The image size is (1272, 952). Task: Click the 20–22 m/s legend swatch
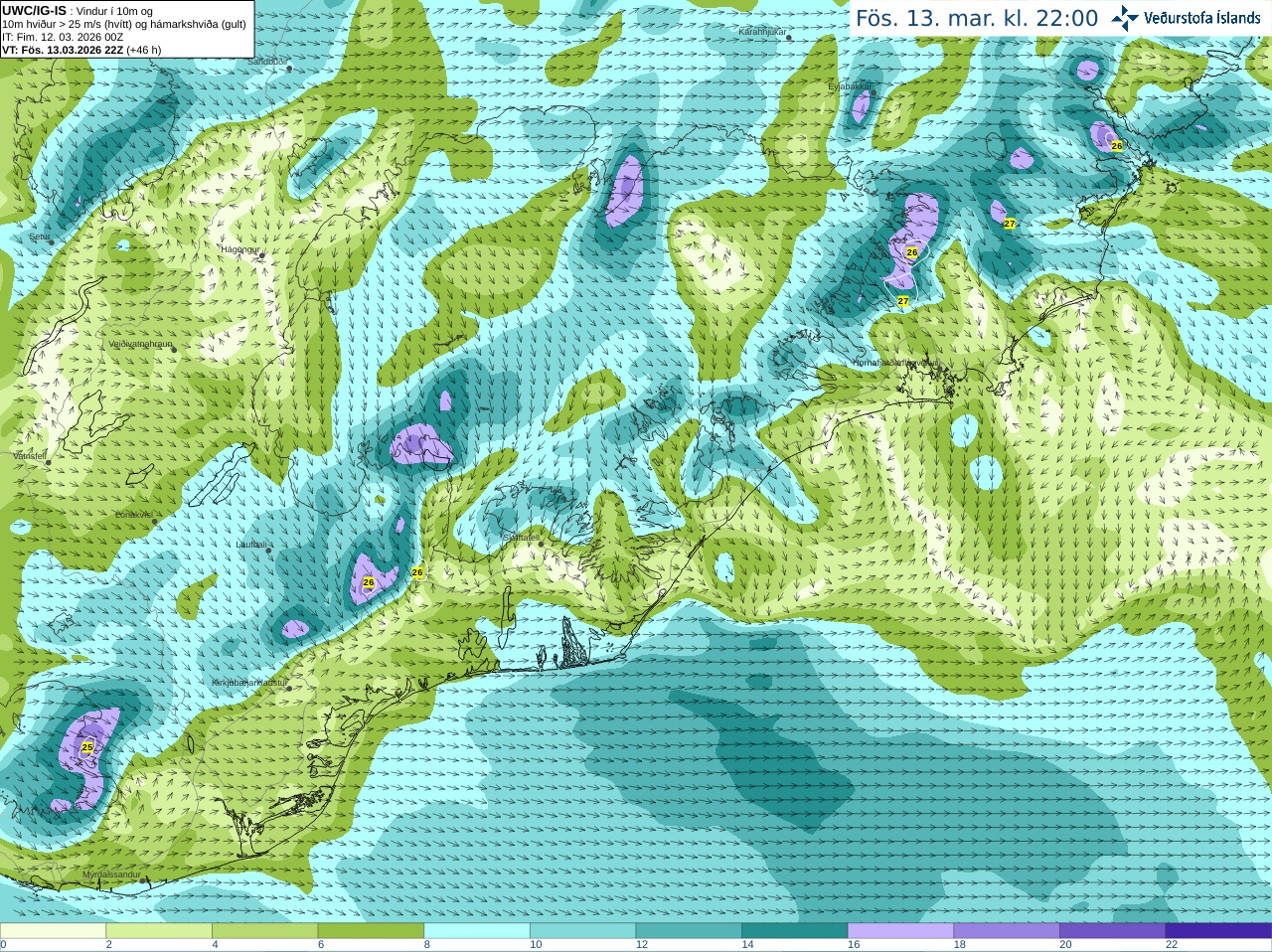coord(1113,930)
